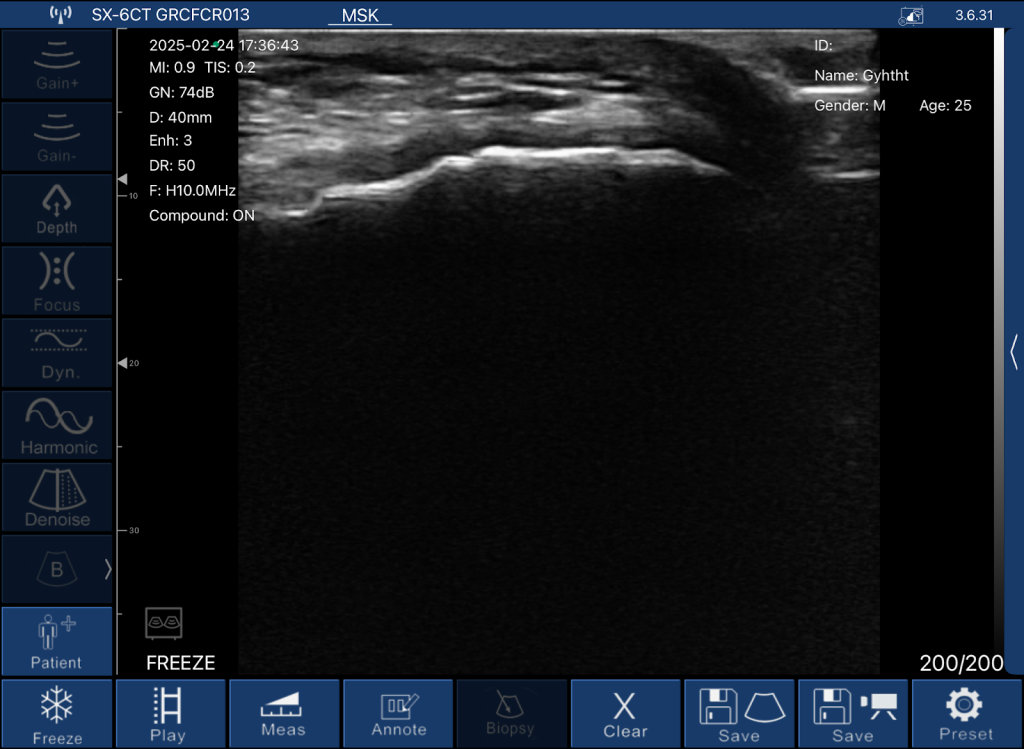Open the Meas measurement tools
1024x749 pixels.
click(x=284, y=714)
